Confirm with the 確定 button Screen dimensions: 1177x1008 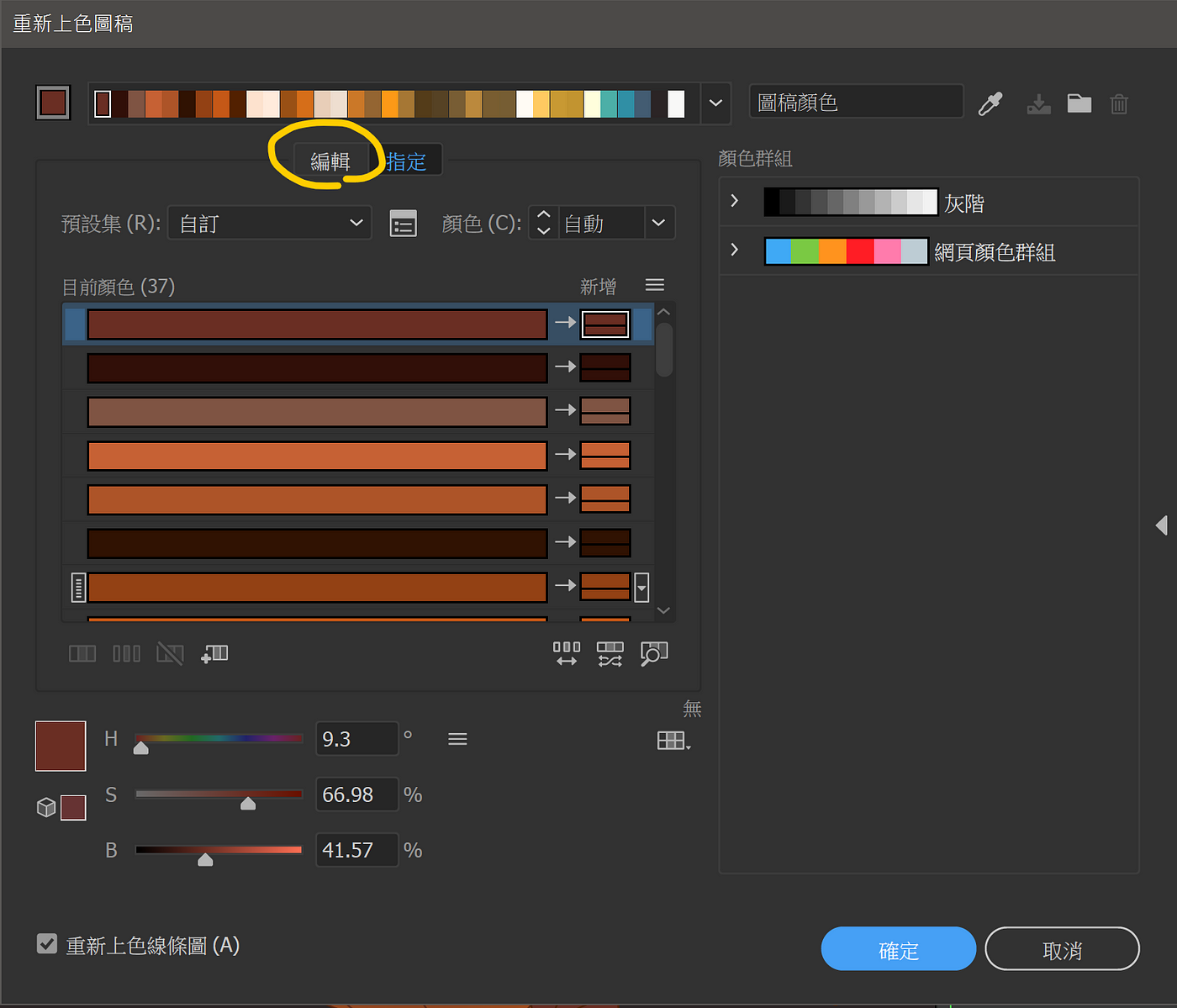click(898, 949)
